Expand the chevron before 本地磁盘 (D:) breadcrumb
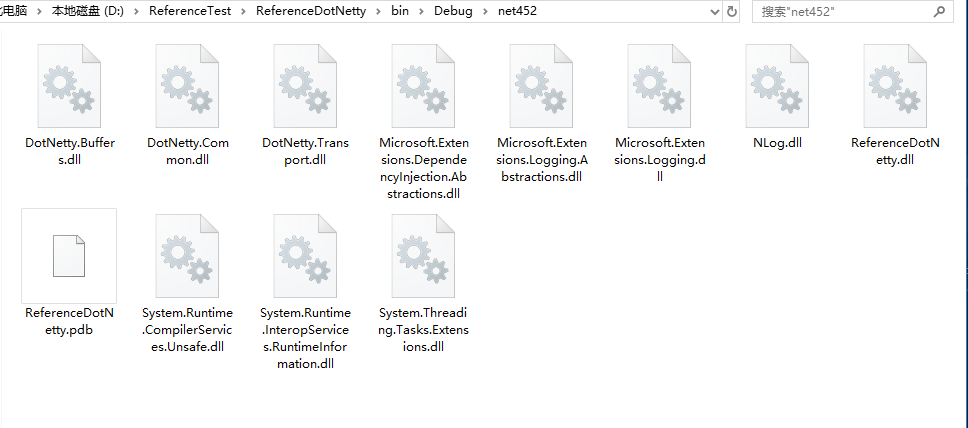The width and height of the screenshot is (968, 428). [40, 11]
